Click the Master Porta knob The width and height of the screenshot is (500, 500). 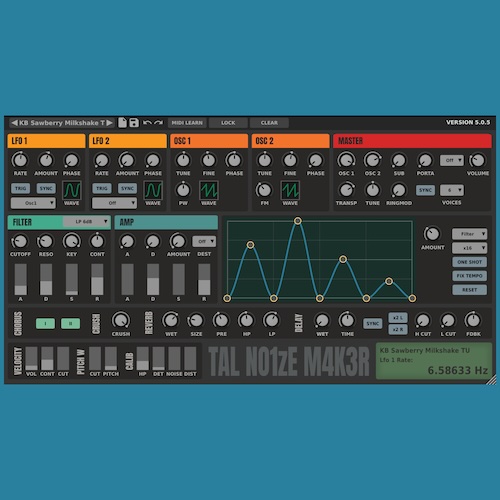[425, 160]
